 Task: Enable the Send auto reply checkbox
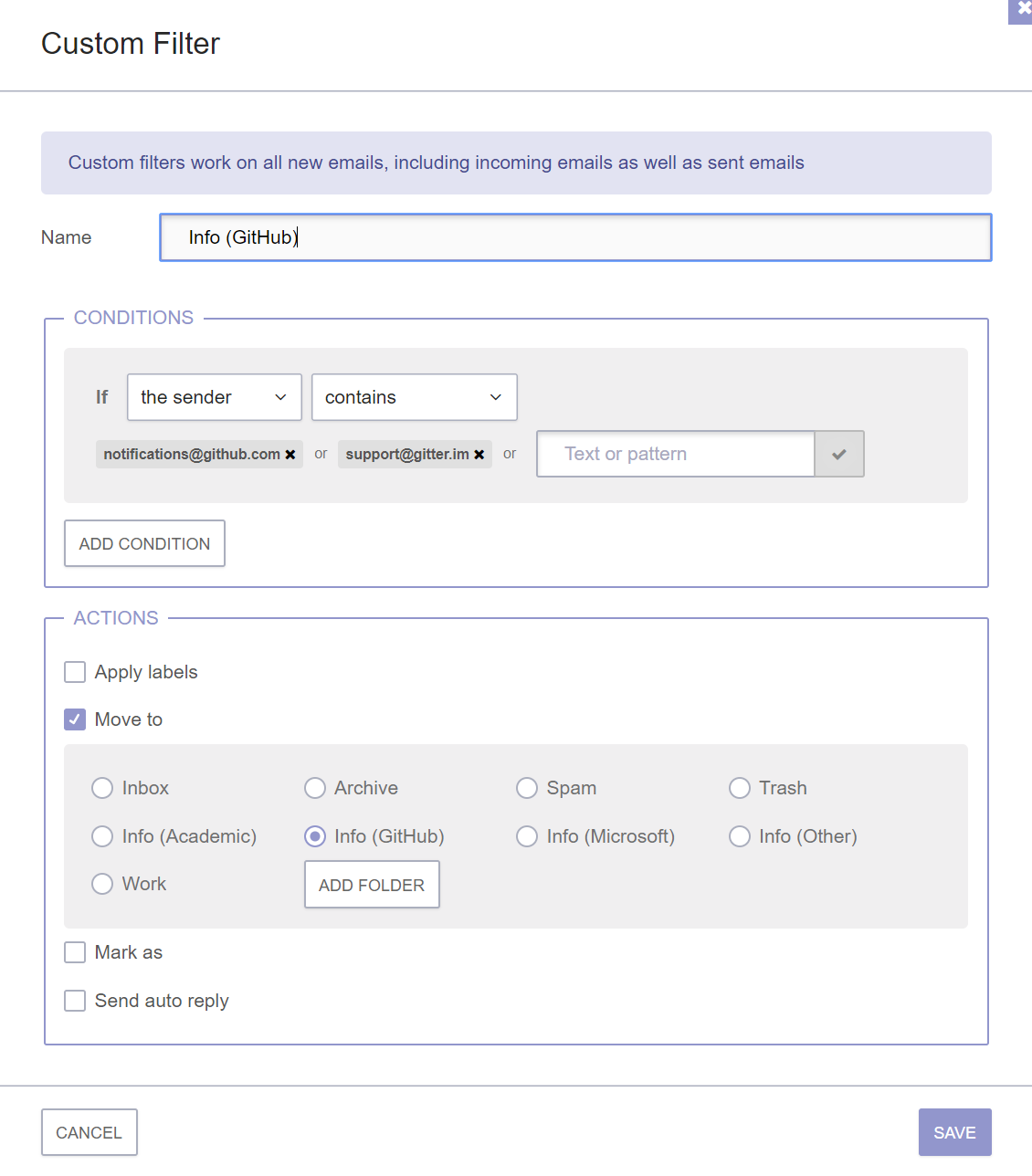75,1001
